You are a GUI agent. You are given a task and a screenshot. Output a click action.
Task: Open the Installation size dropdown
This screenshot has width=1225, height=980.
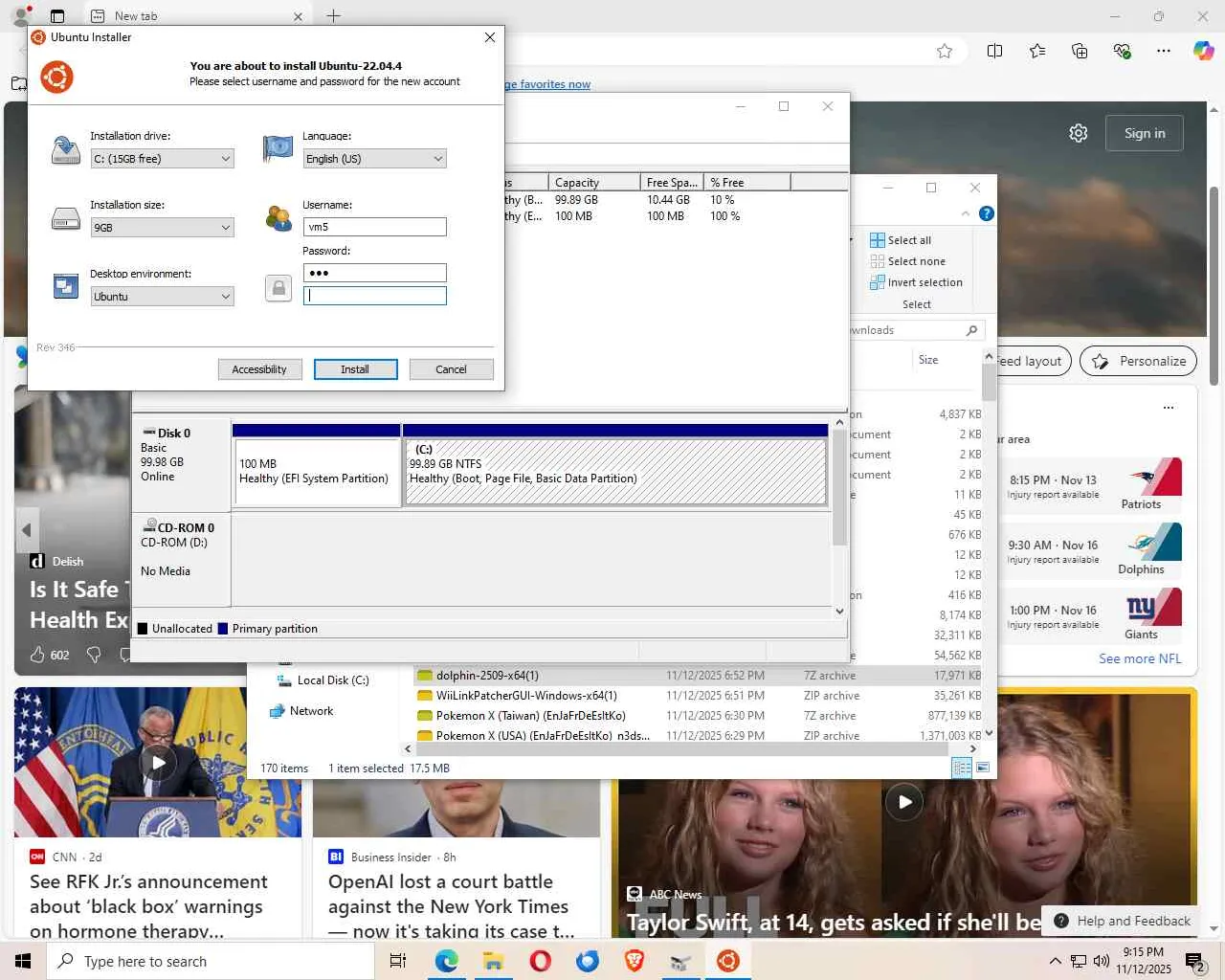162,228
